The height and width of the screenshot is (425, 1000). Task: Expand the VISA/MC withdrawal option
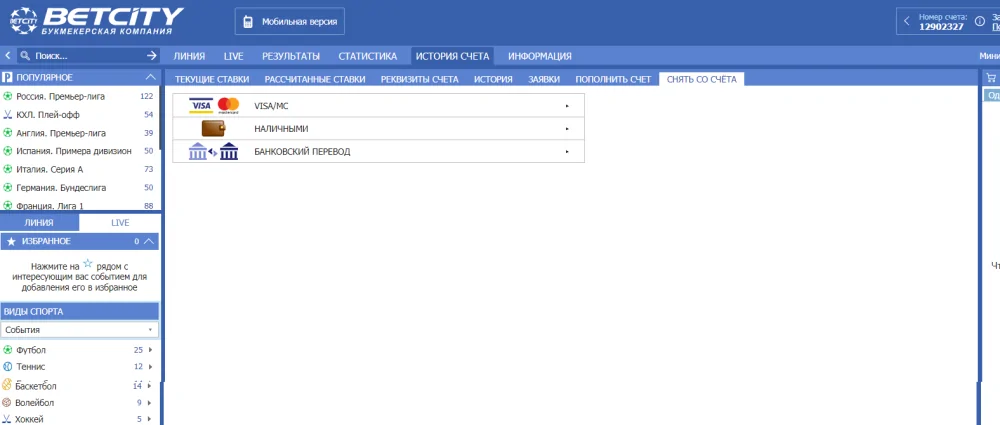[566, 105]
